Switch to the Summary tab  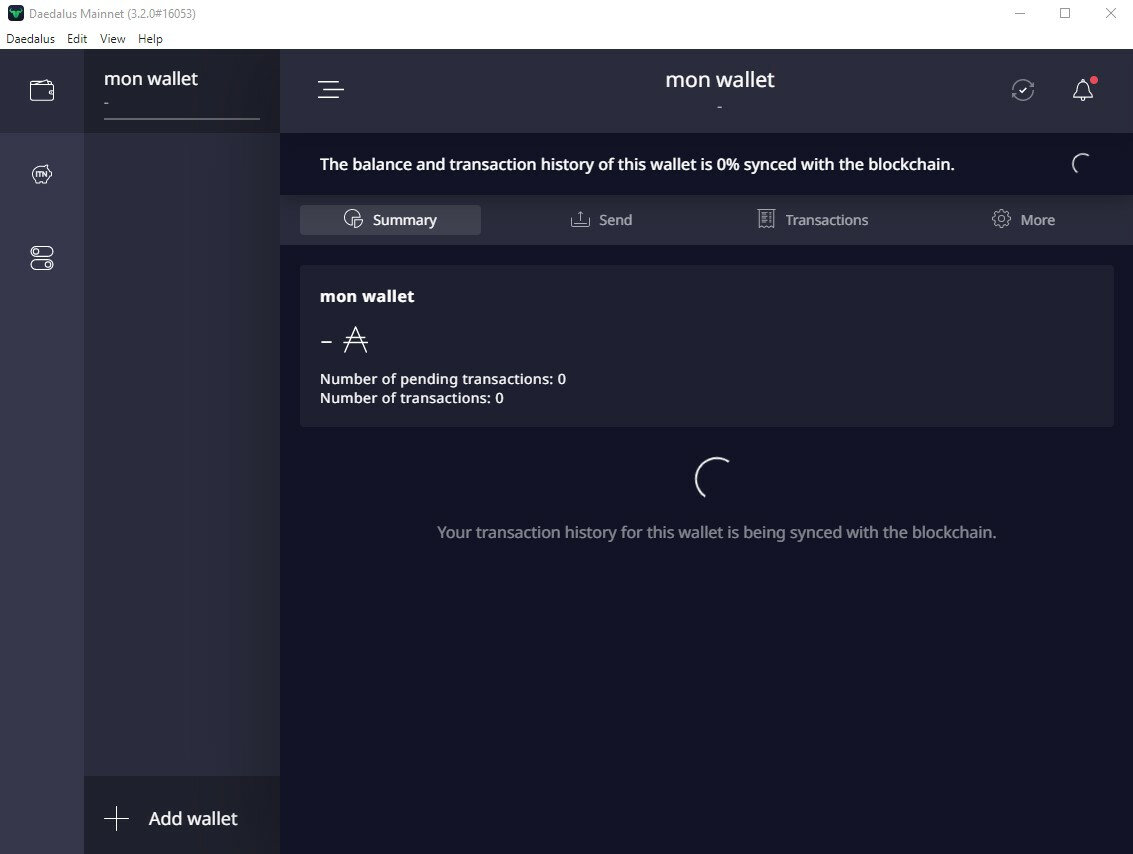tap(390, 220)
